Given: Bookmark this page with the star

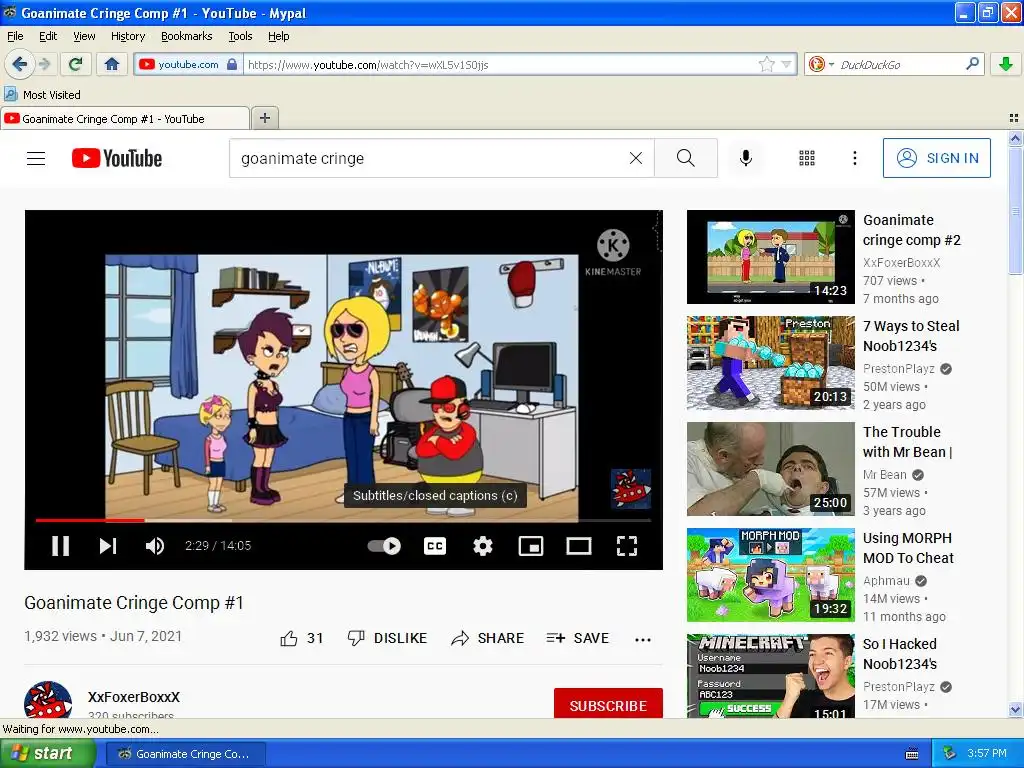Looking at the screenshot, I should (x=767, y=64).
